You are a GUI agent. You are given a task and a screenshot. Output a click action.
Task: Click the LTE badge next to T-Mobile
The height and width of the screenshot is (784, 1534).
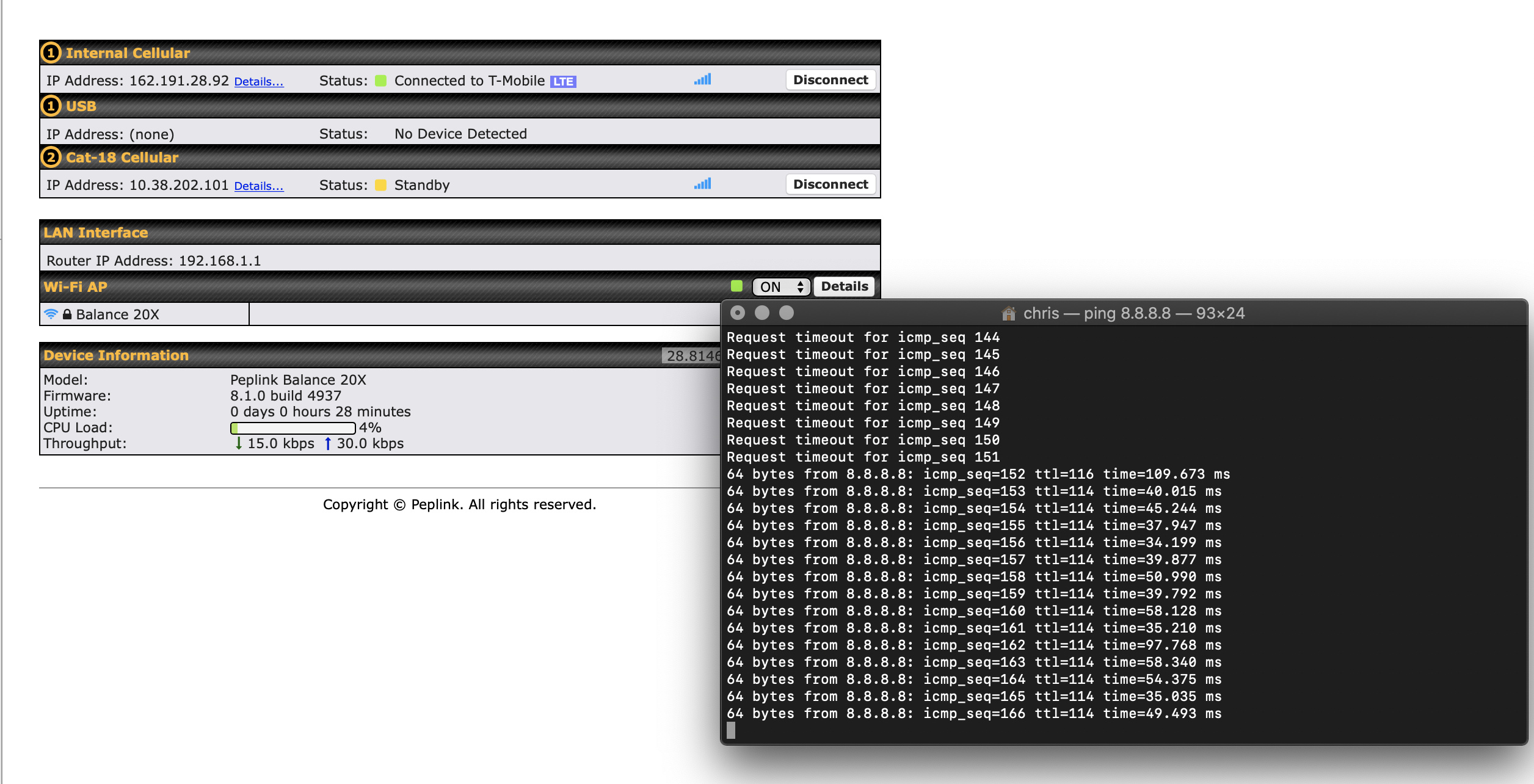563,81
